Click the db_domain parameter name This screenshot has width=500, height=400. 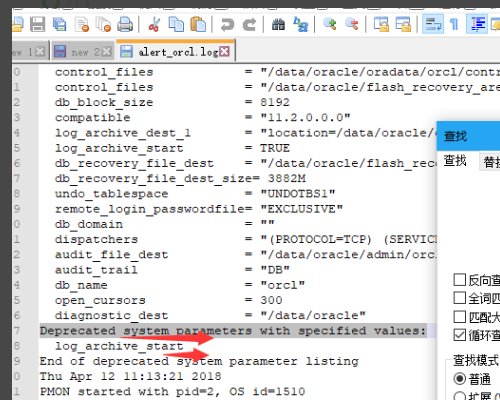tap(89, 224)
